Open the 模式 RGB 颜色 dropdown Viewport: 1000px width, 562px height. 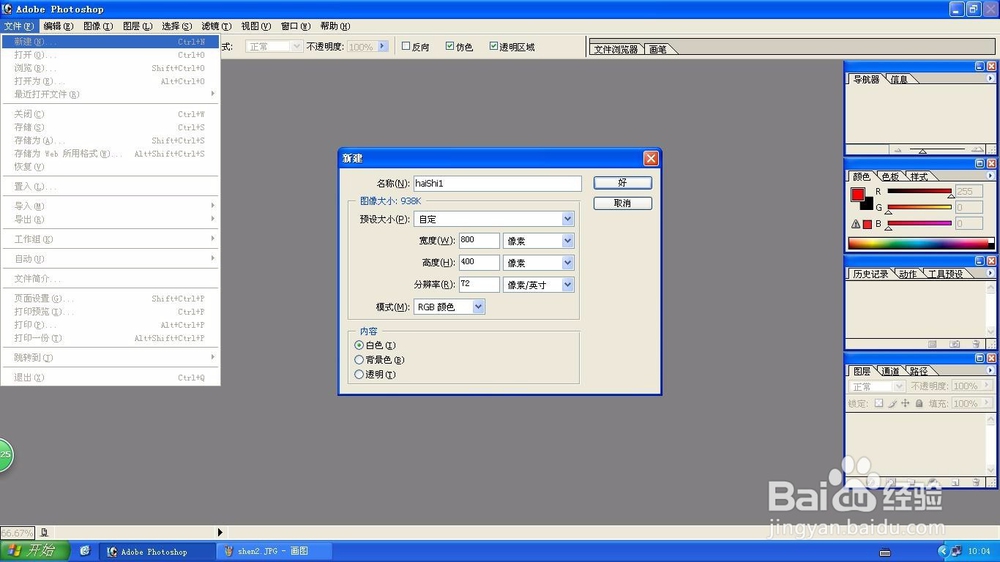(x=478, y=307)
